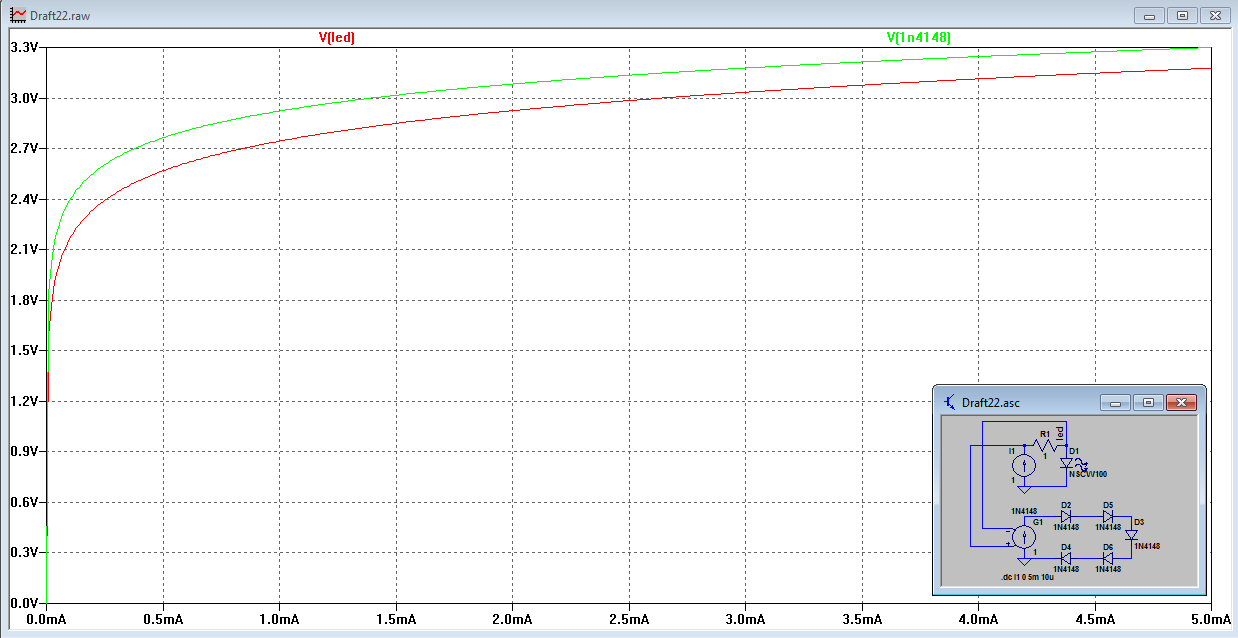The height and width of the screenshot is (638, 1238).
Task: Click the 1.5V vertical axis label
Action: point(23,350)
